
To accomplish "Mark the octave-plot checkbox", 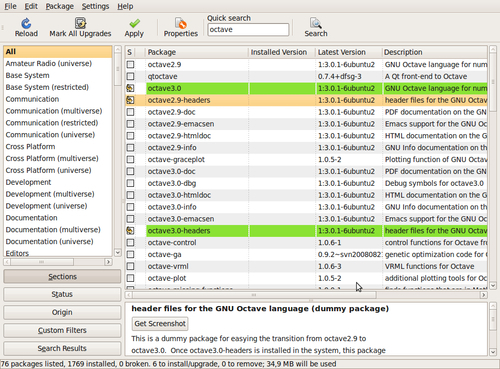I will coord(130,278).
